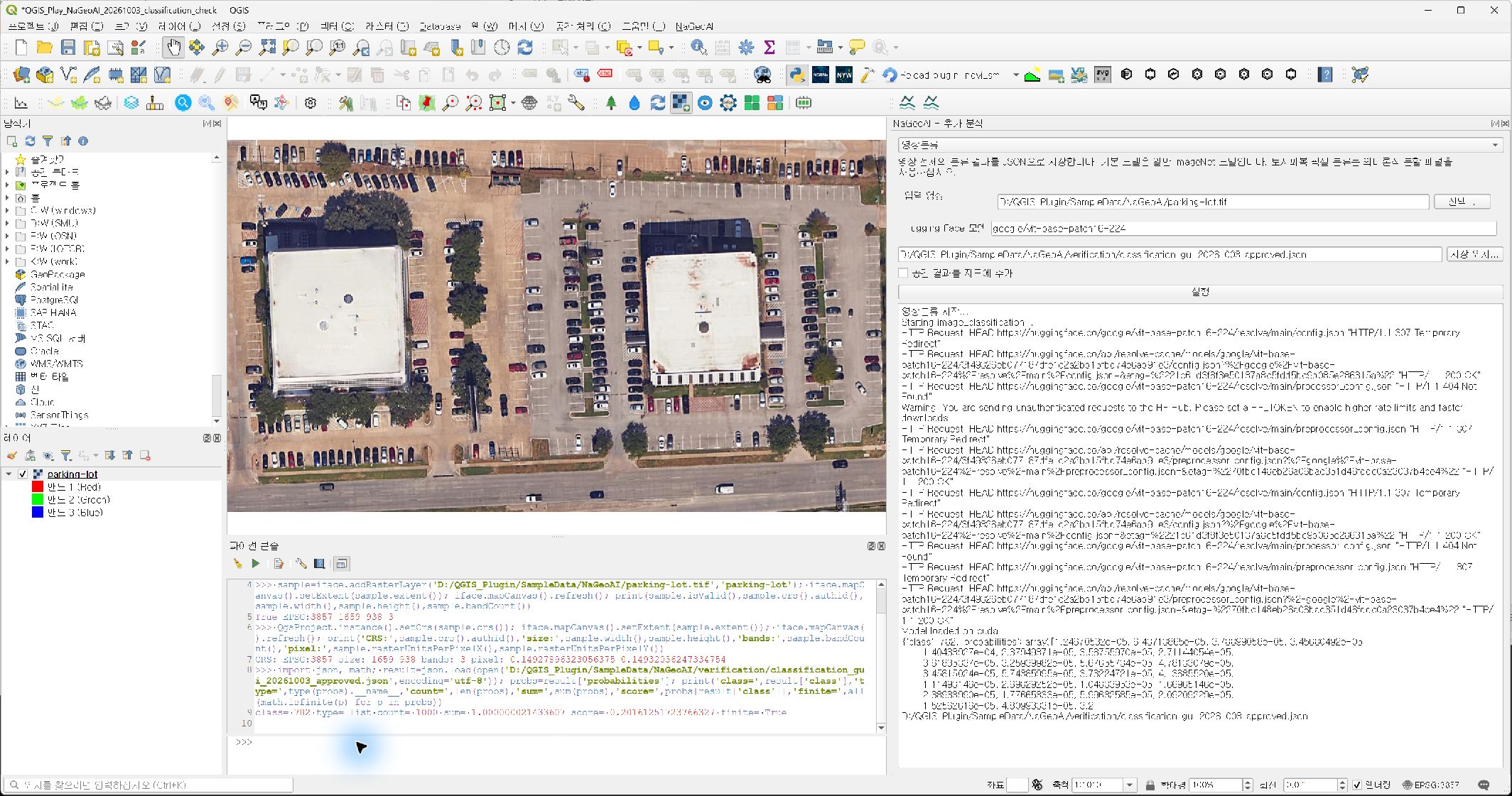Screen dimensions: 1512x796
Task: Toggle parking-lot layer visibility checkbox
Action: [23, 474]
